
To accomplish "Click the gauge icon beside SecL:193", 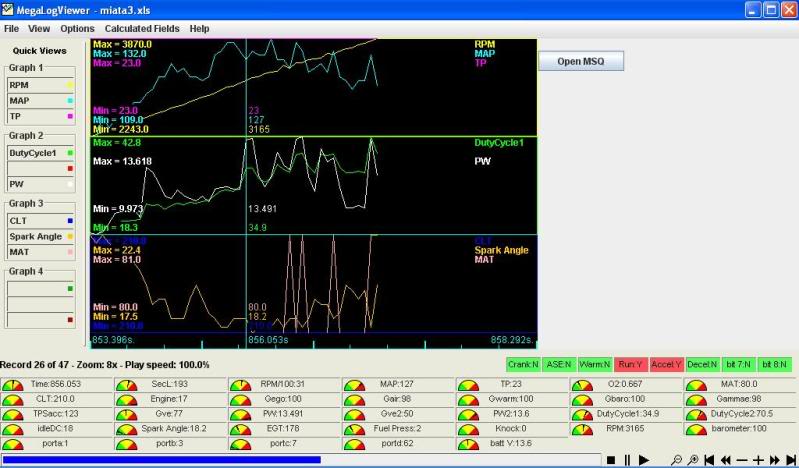I will [x=126, y=386].
